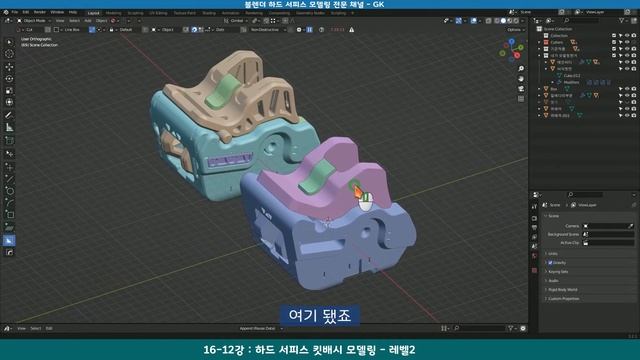Open the Output properties tab icon
The image size is (640, 360).
point(534,228)
